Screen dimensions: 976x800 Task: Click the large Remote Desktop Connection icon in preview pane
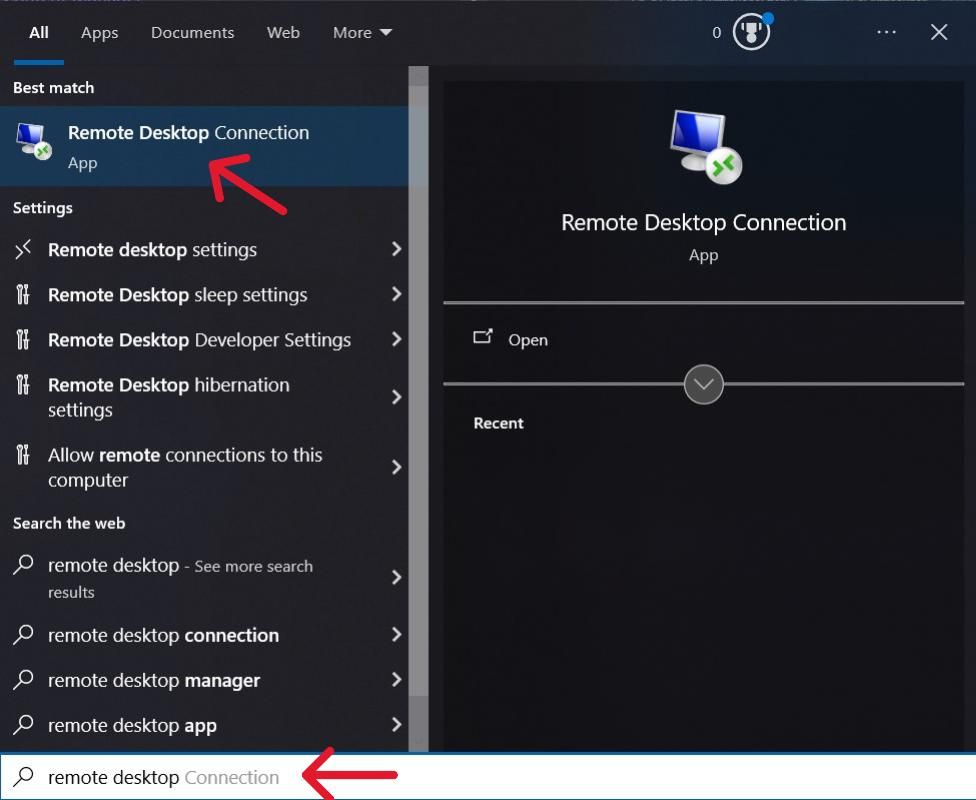pyautogui.click(x=705, y=148)
